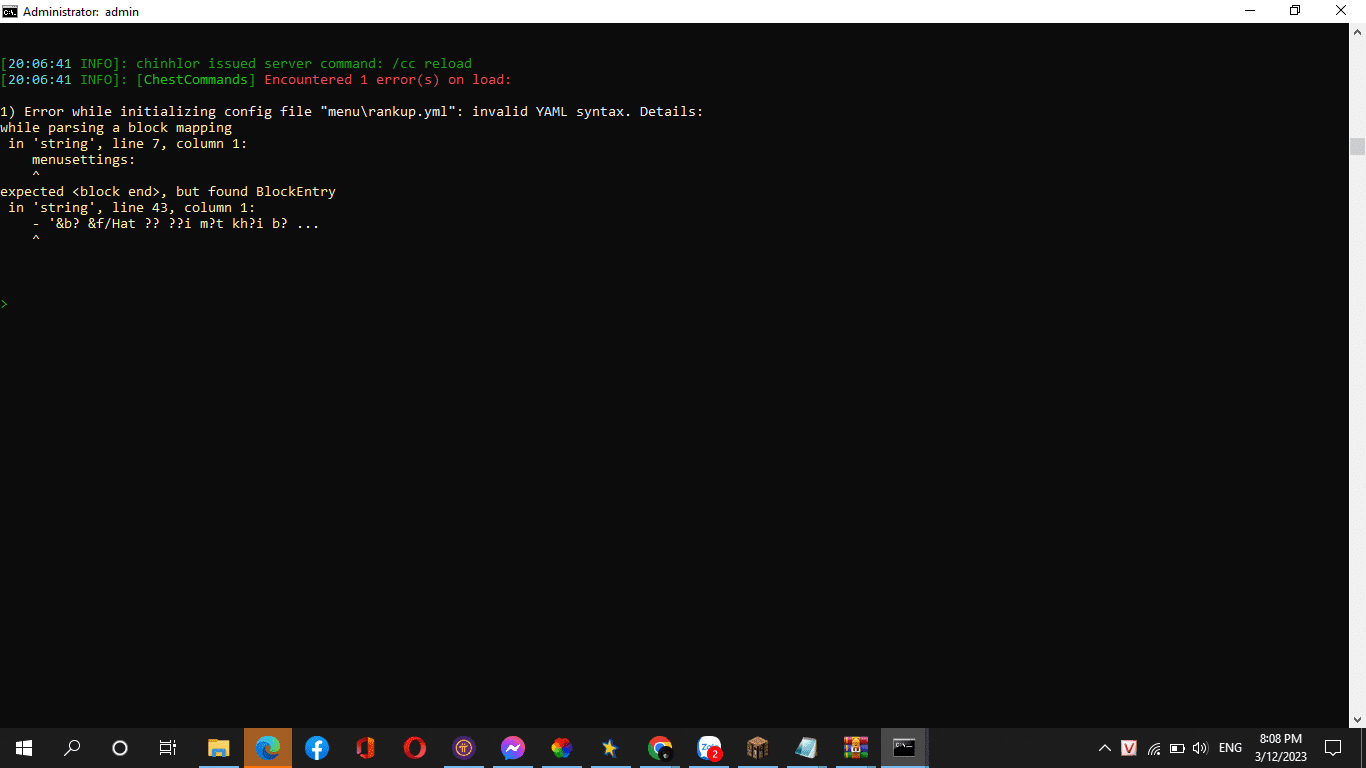
Task: Open the Action Center notification icon
Action: coord(1333,748)
